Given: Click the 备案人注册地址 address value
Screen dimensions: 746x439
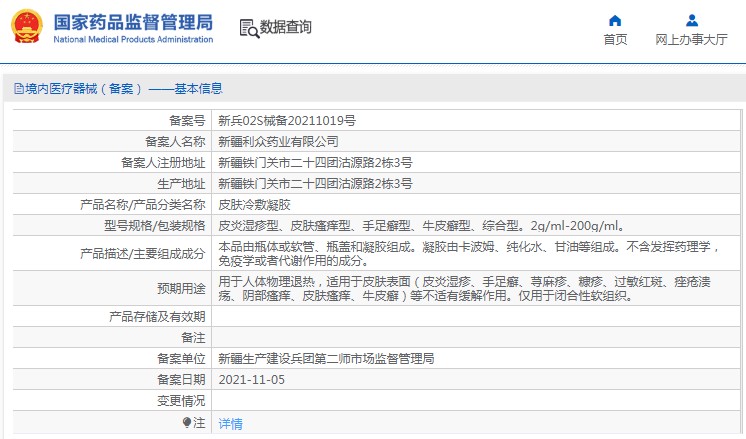Looking at the screenshot, I should 315,163.
